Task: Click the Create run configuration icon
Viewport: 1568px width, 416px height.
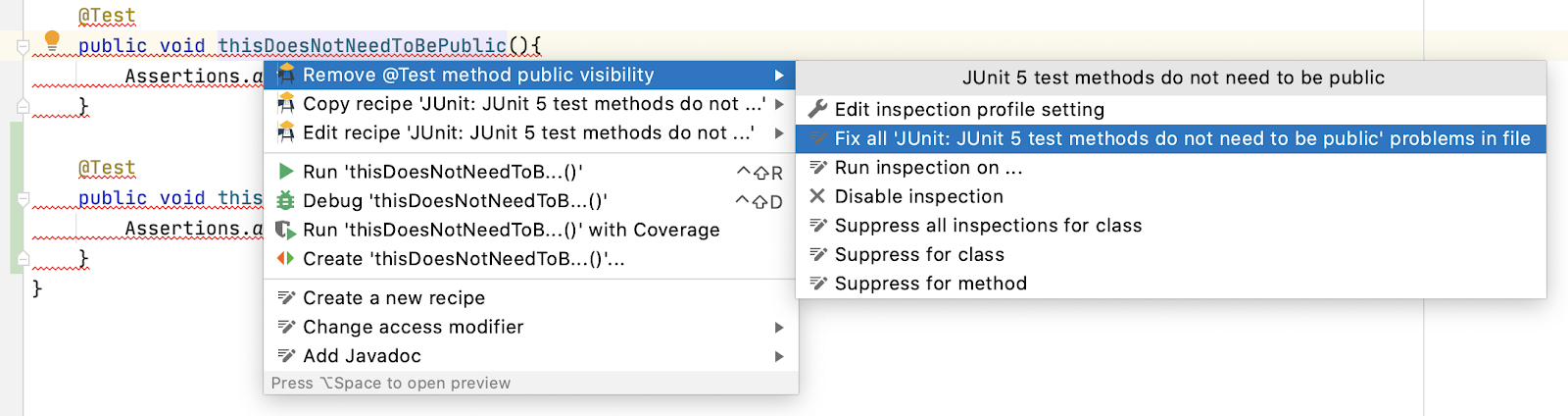Action: click(286, 258)
